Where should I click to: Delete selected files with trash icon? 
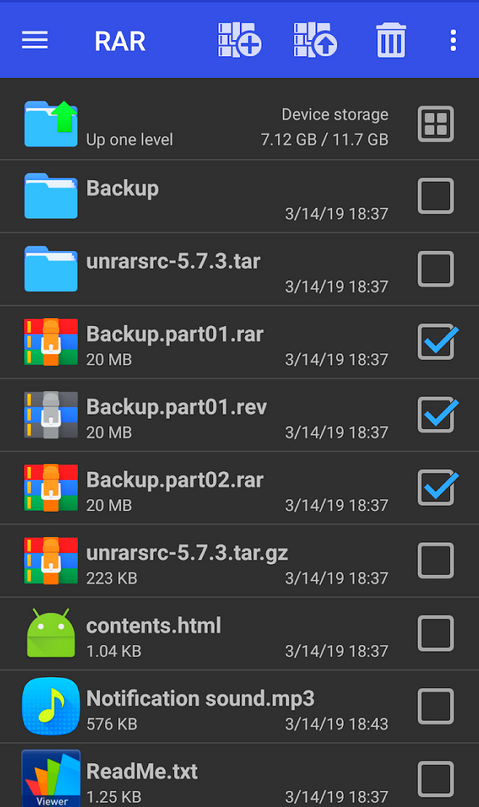(391, 40)
